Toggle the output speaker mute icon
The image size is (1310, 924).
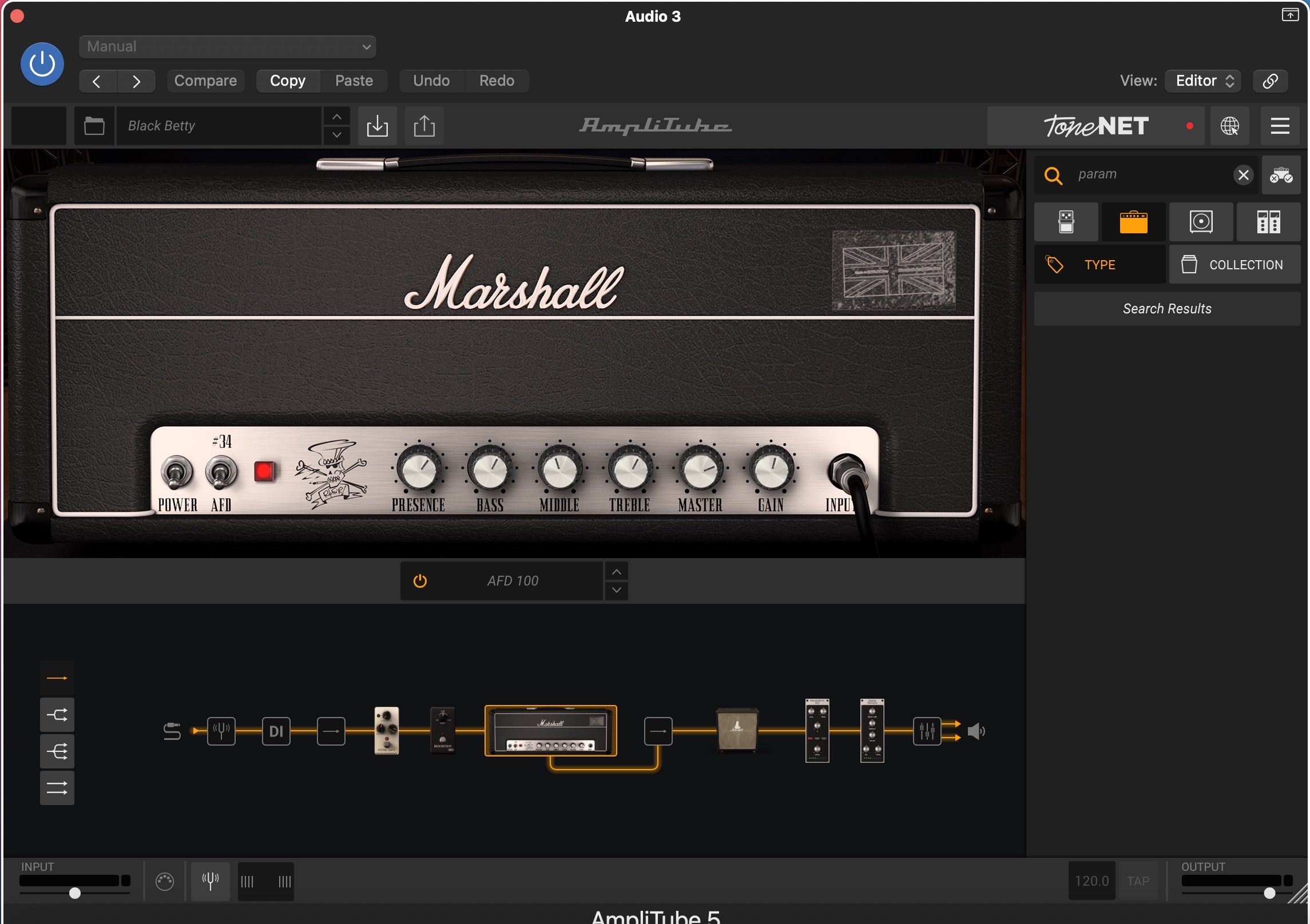(x=976, y=731)
